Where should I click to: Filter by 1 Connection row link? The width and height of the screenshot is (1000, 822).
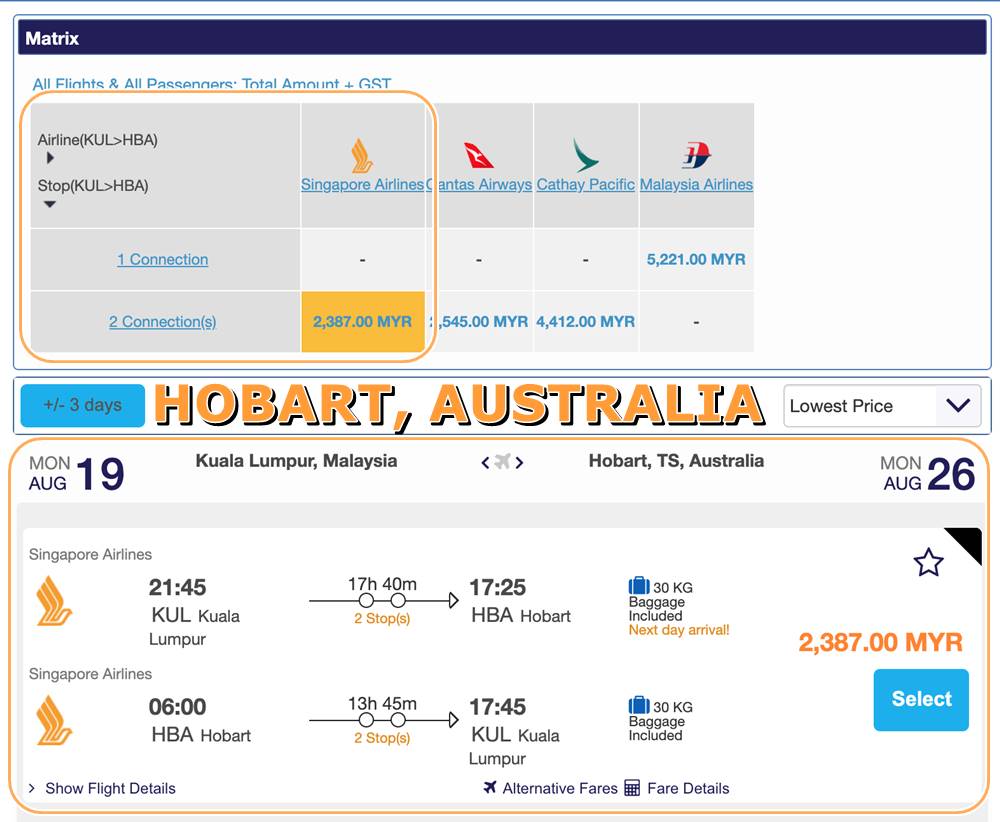pyautogui.click(x=163, y=260)
